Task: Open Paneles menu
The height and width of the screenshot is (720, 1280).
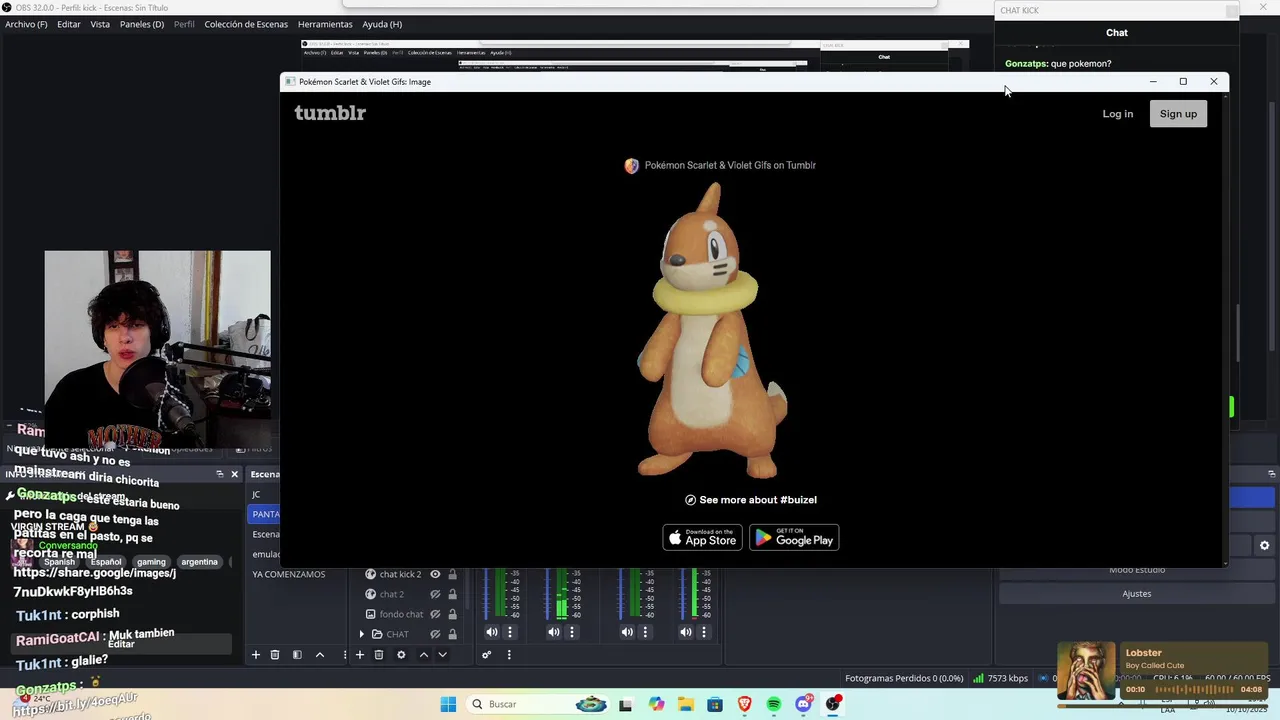Action: click(x=142, y=24)
